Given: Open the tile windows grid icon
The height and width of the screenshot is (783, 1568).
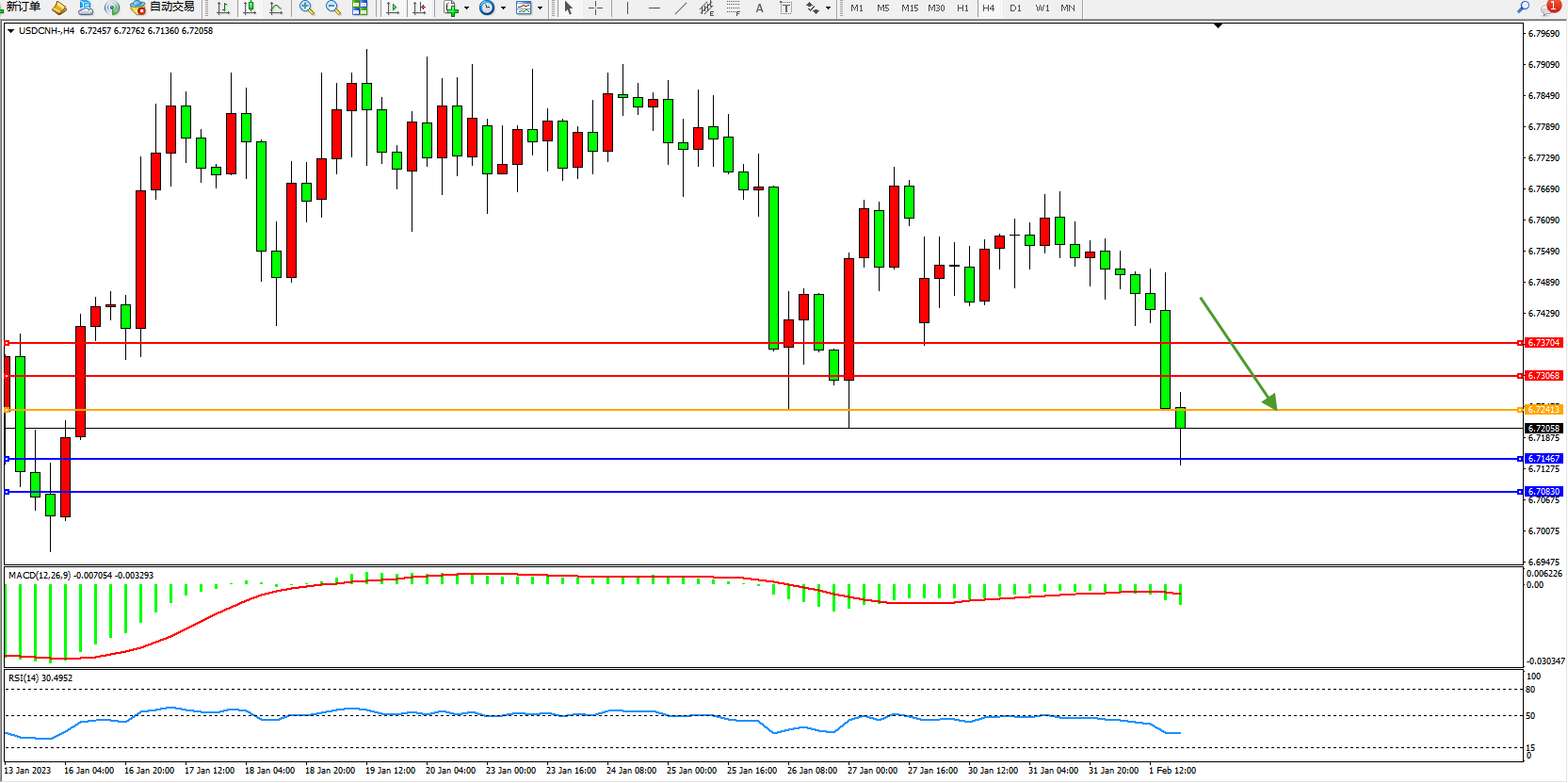Looking at the screenshot, I should (x=360, y=8).
